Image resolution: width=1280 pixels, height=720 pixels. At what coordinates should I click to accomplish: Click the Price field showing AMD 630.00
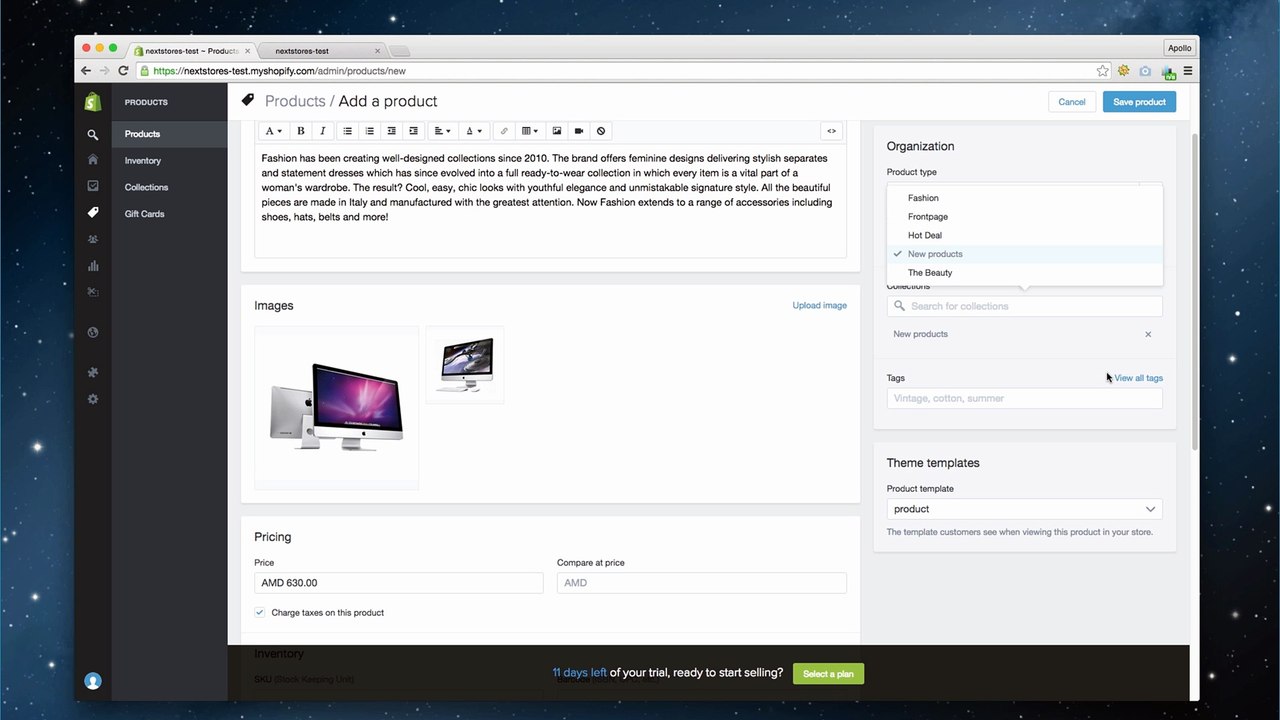(399, 583)
